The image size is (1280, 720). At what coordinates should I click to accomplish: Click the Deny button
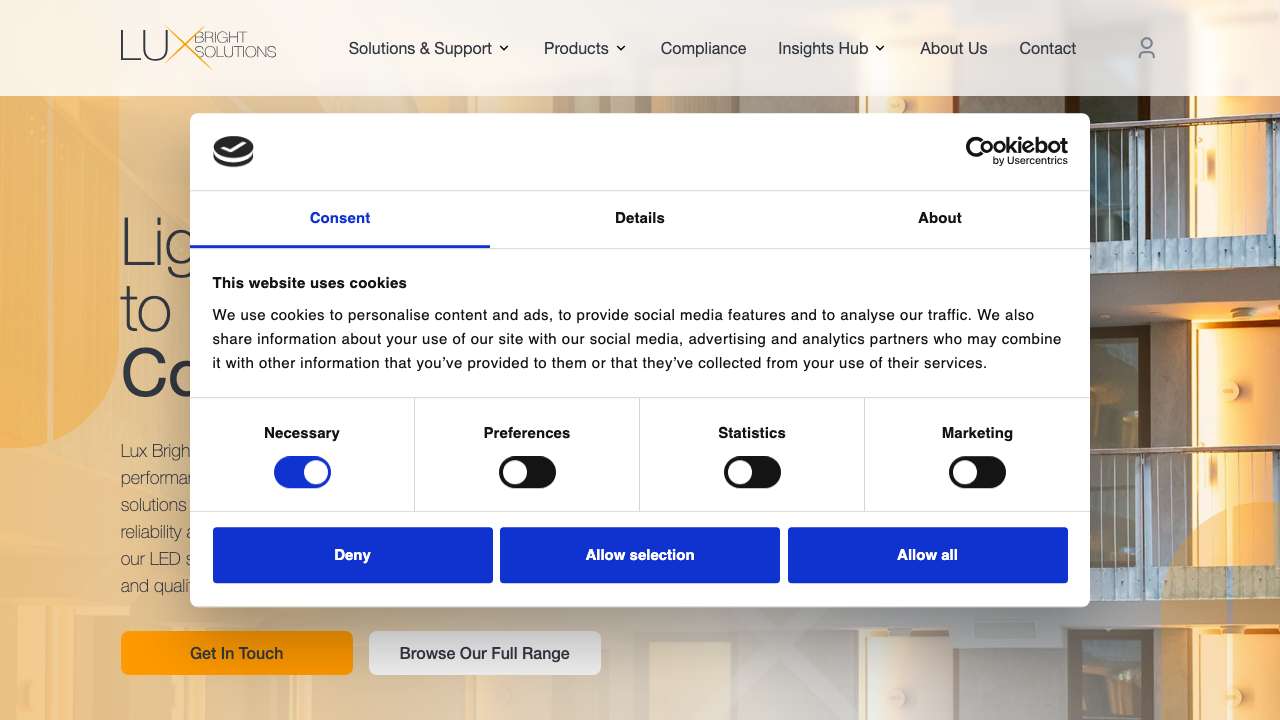pyautogui.click(x=352, y=555)
